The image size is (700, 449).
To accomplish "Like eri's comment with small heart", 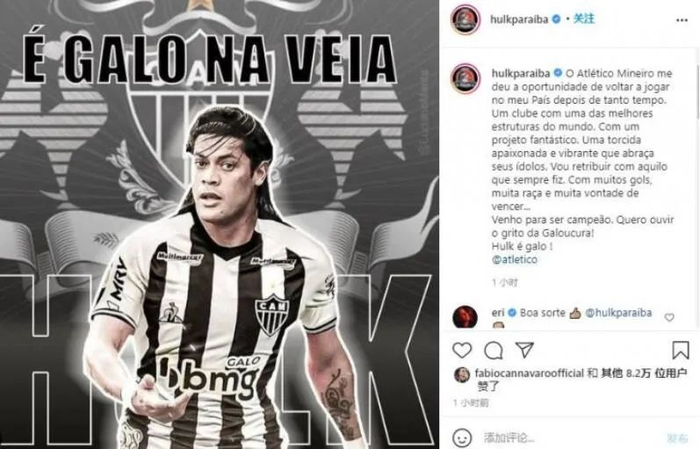I will (x=669, y=317).
